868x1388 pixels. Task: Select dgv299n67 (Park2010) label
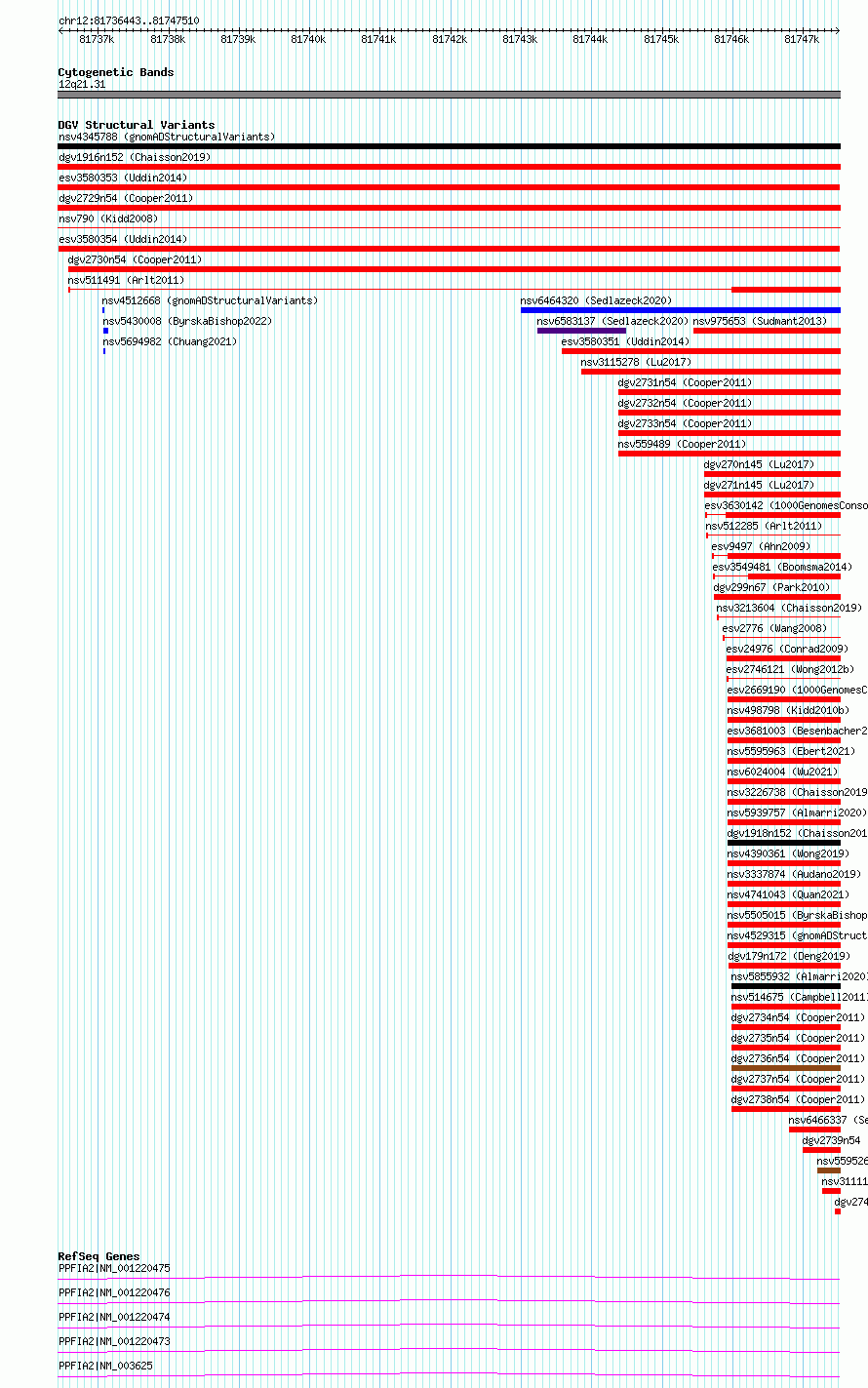(x=771, y=587)
